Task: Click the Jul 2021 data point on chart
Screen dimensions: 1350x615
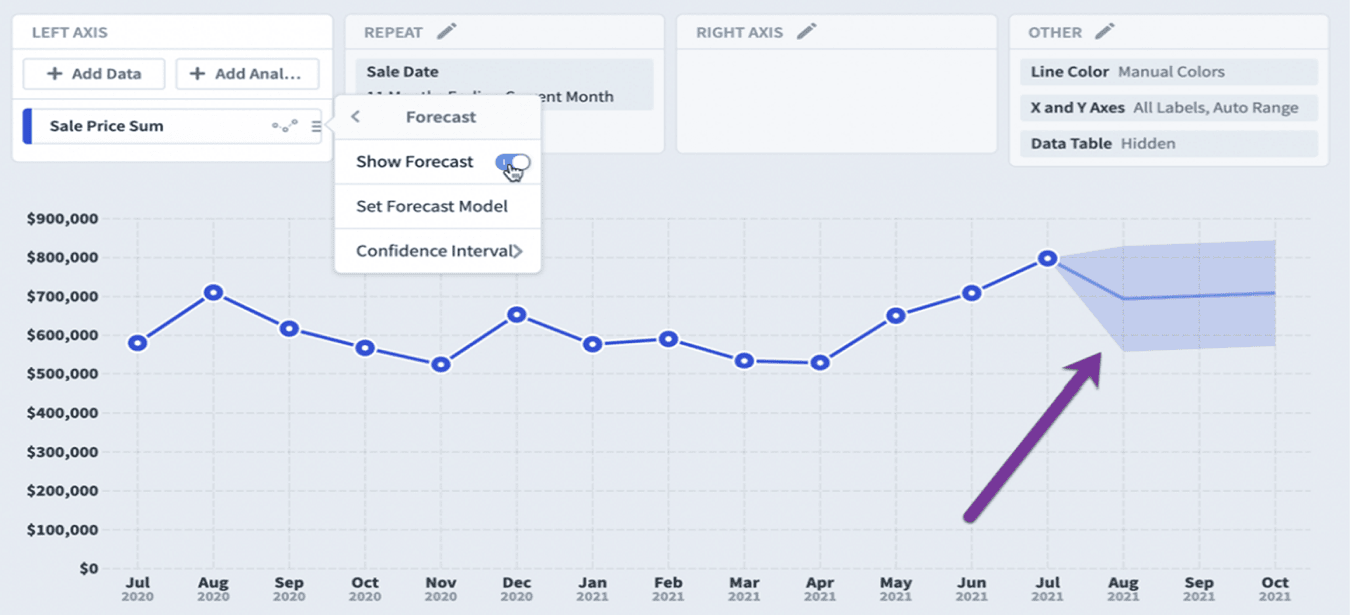Action: [1047, 258]
